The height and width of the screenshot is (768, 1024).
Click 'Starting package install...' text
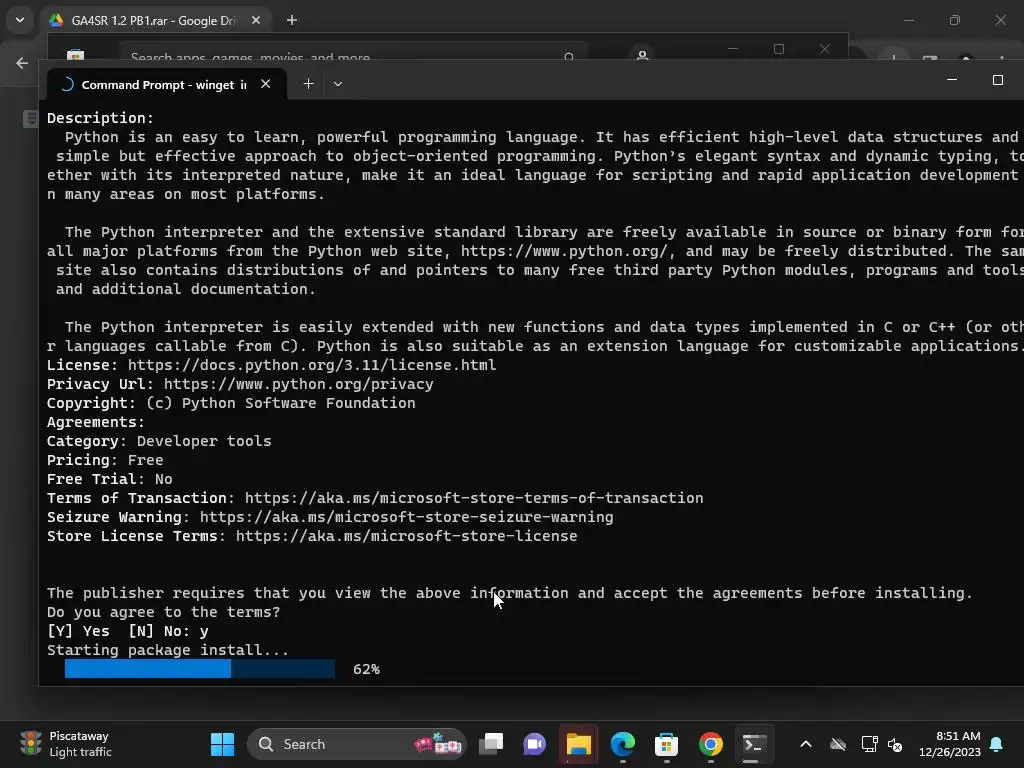point(167,650)
